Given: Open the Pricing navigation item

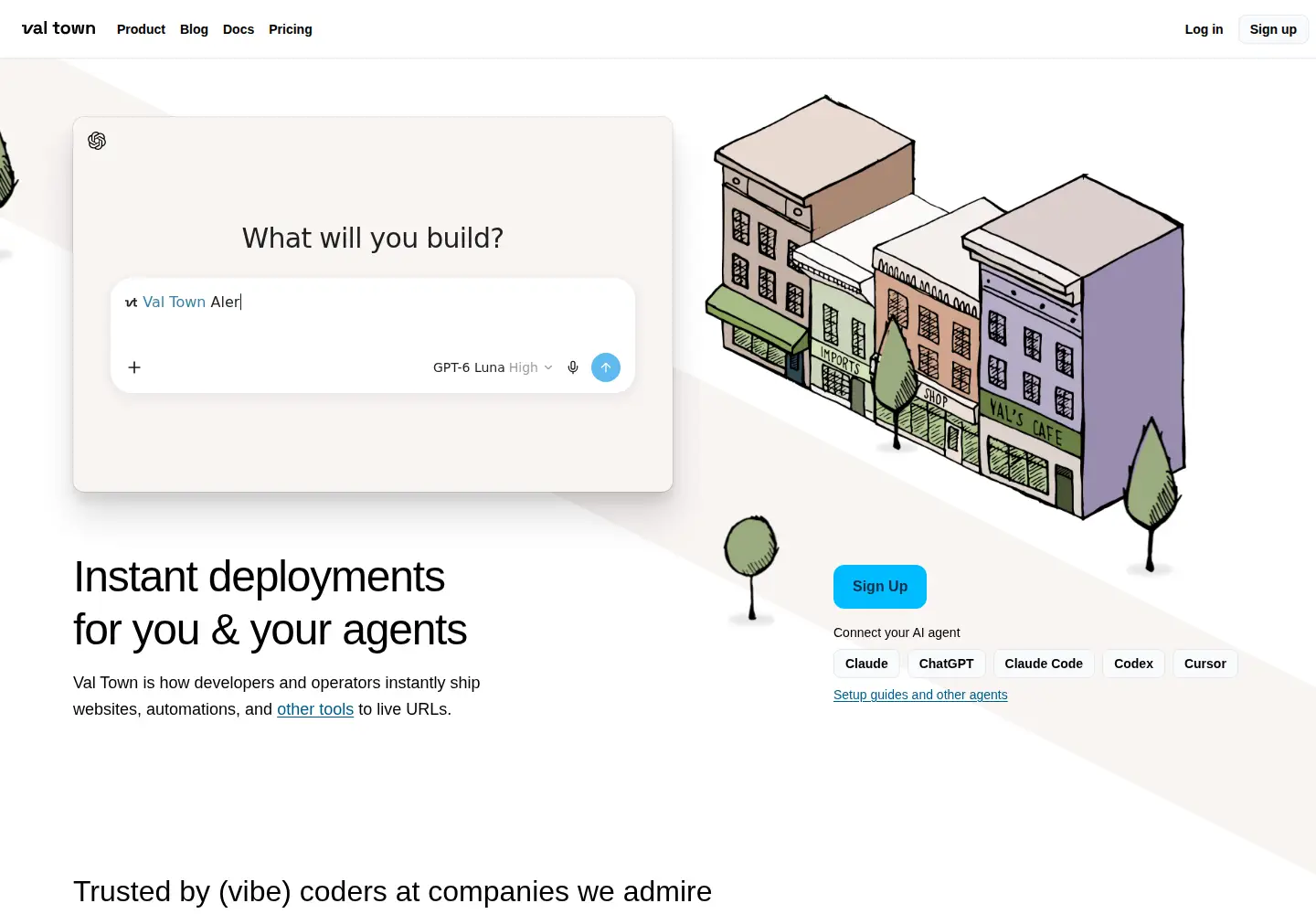Looking at the screenshot, I should tap(291, 29).
